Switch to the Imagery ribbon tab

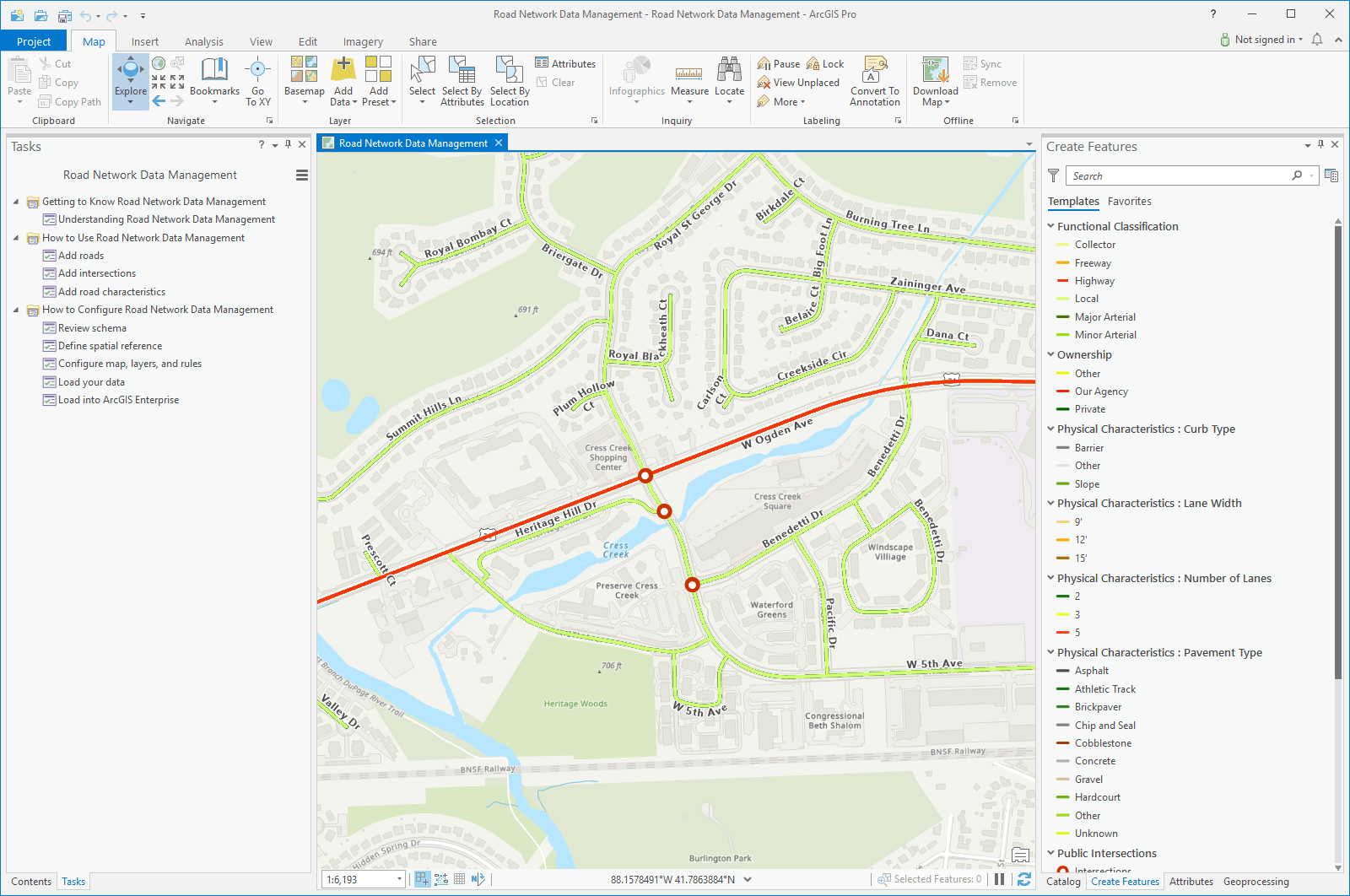pyautogui.click(x=363, y=40)
